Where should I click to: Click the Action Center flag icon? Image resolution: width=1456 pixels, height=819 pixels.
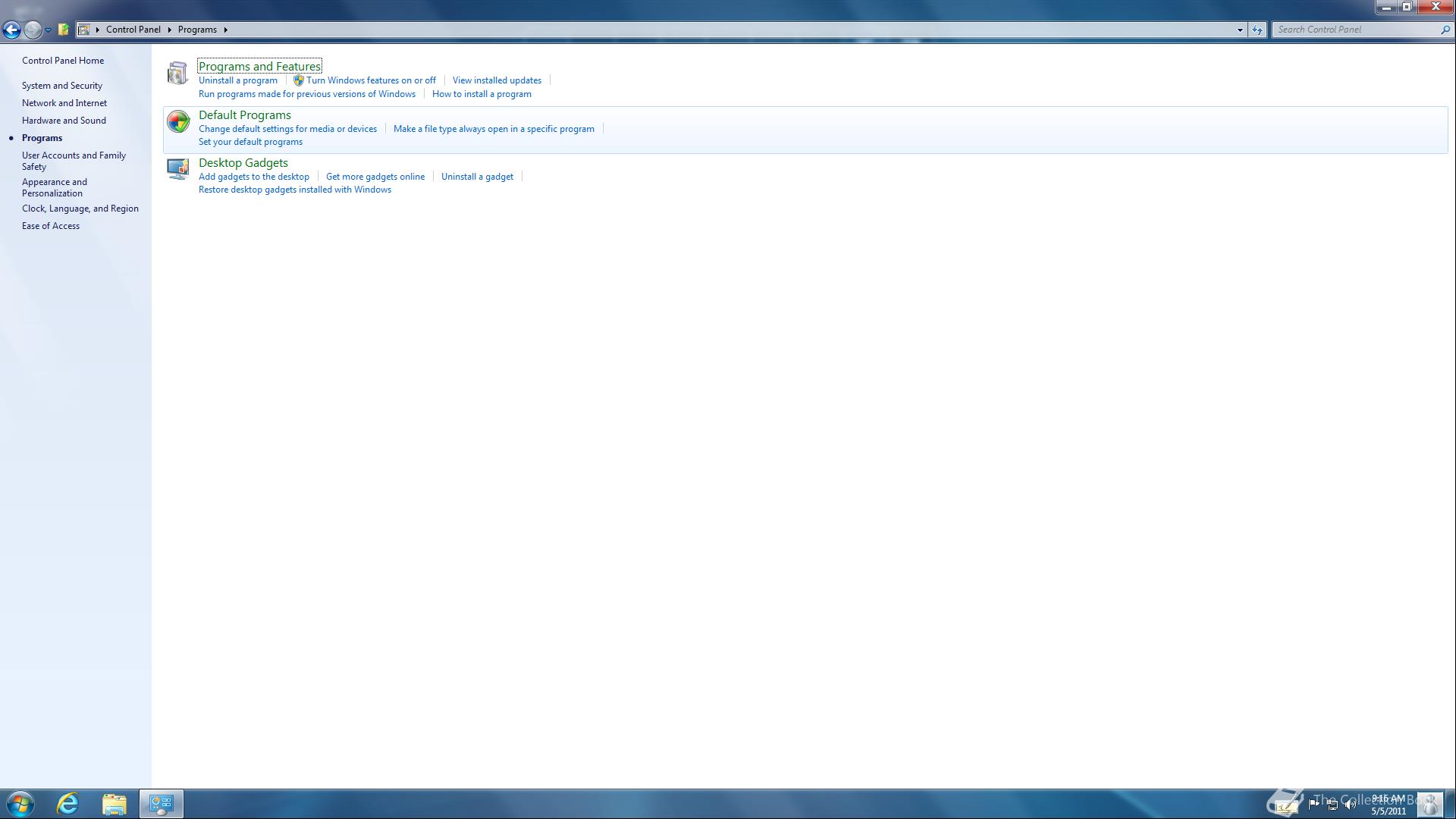coord(1314,805)
